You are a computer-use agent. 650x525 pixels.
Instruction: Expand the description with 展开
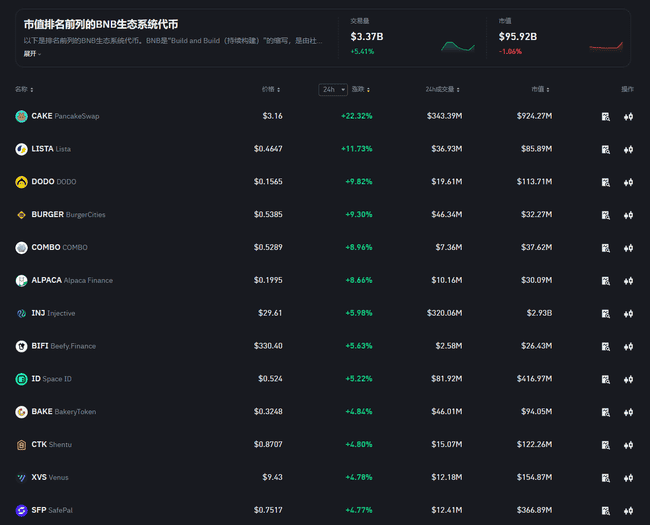pos(33,54)
